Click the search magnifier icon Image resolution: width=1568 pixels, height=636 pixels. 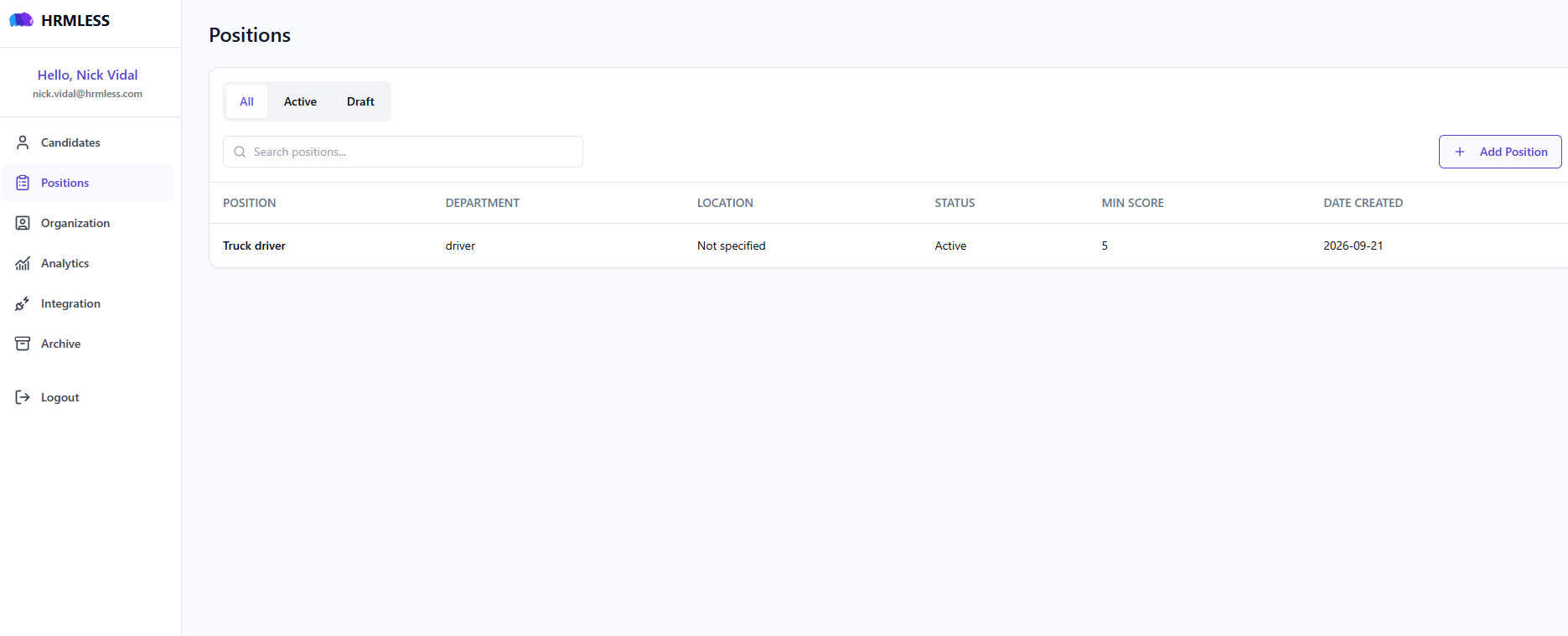pos(240,152)
